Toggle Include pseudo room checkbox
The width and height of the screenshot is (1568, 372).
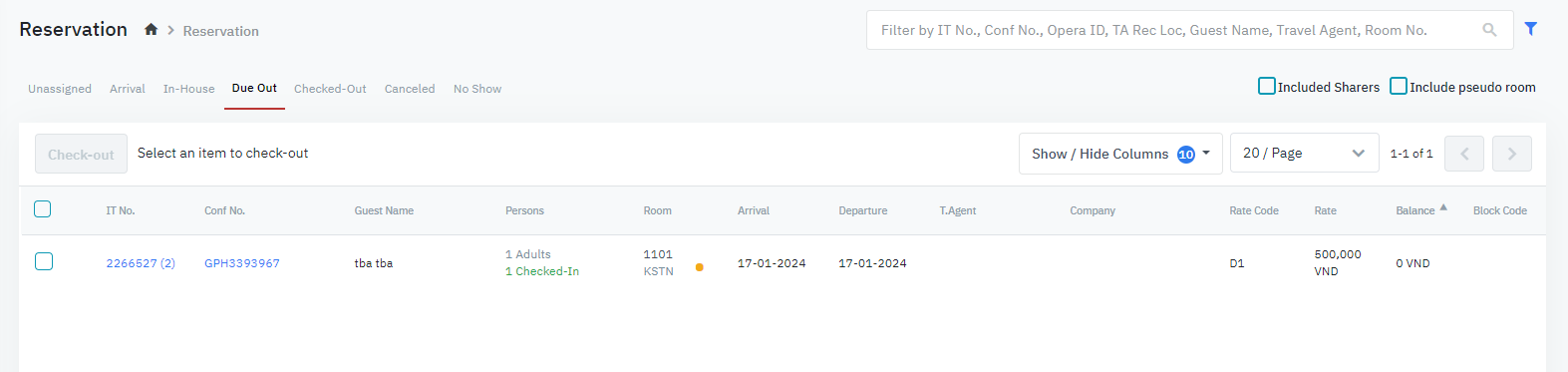pyautogui.click(x=1399, y=87)
